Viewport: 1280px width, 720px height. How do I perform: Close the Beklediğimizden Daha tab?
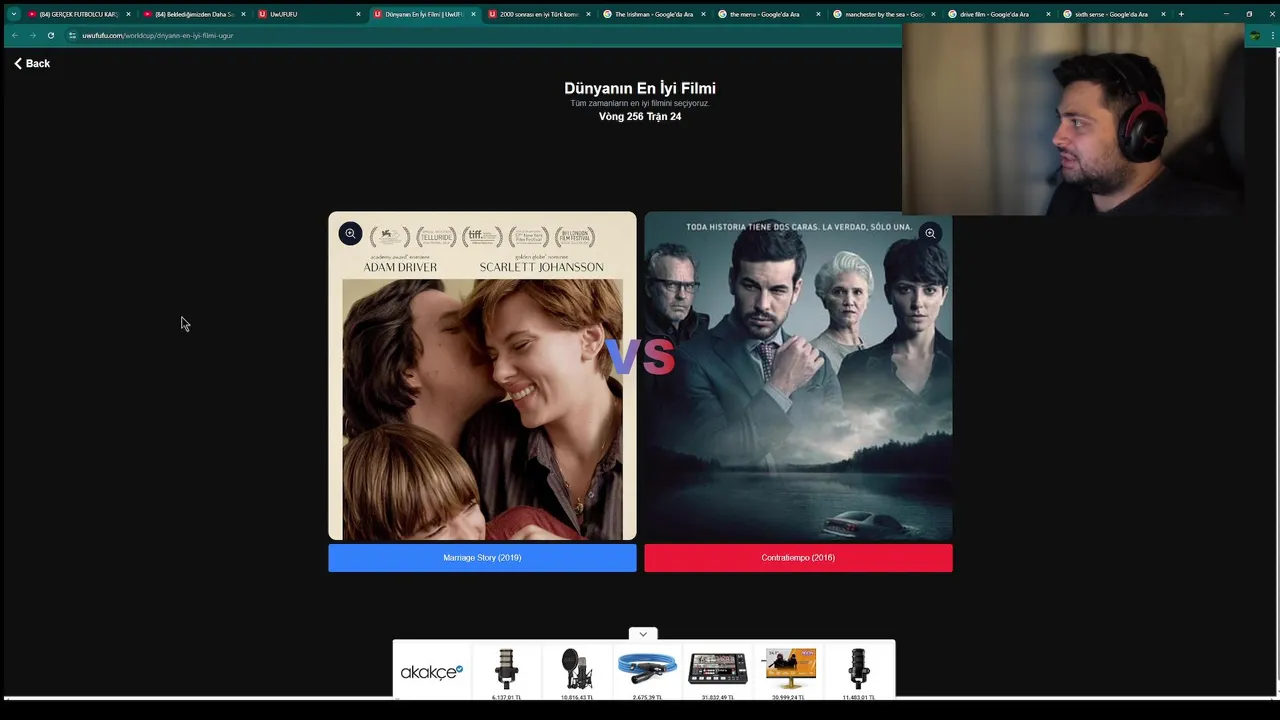pos(243,14)
